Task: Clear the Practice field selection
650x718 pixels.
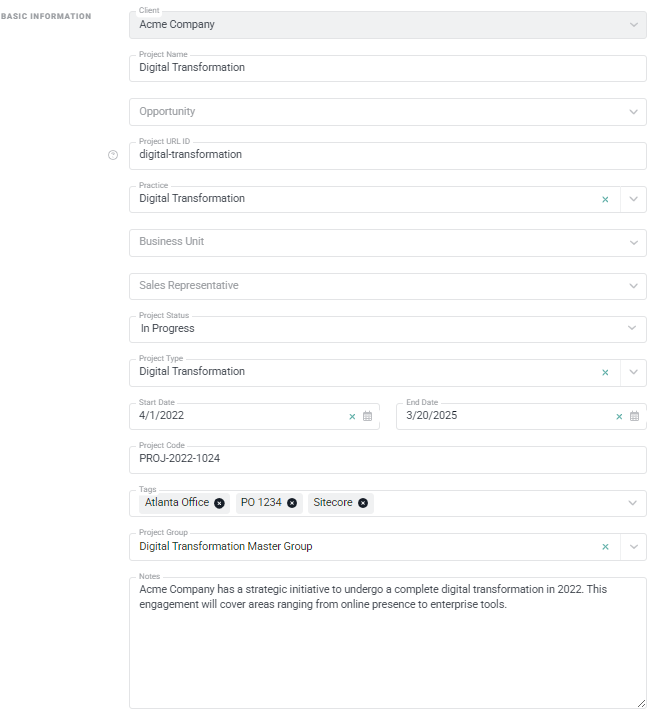Action: [605, 199]
